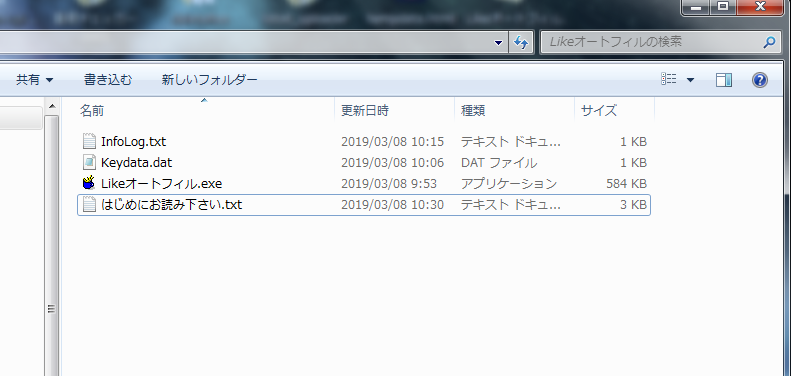Sort by the 種類 column header
Image resolution: width=791 pixels, height=376 pixels.
[x=514, y=111]
